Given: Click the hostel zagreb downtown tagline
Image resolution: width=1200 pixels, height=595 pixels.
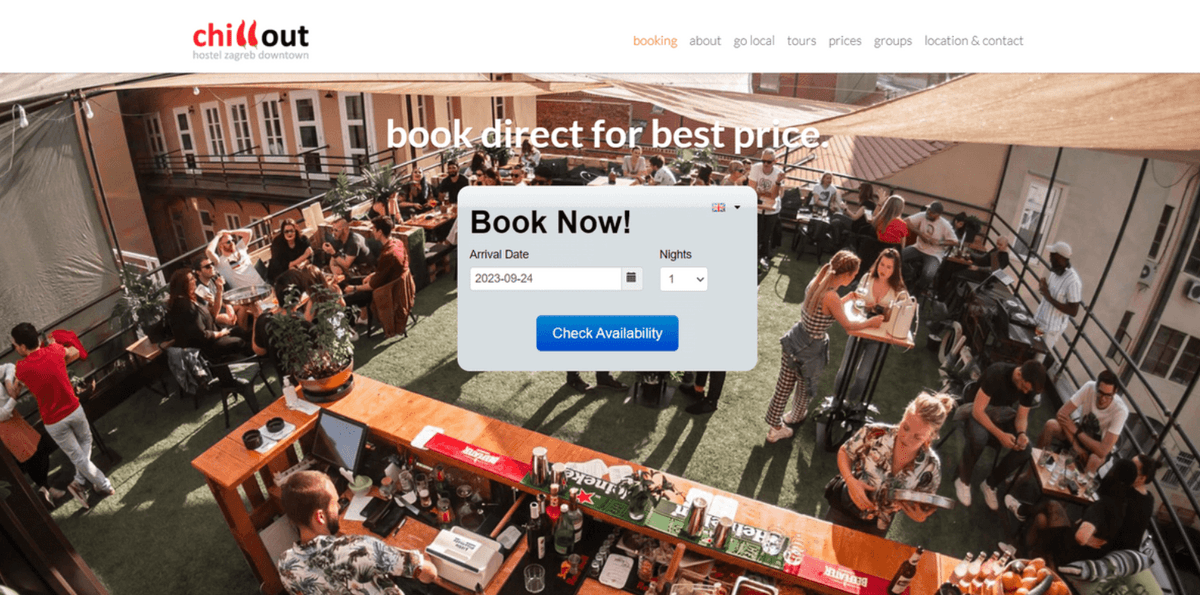Looking at the screenshot, I should (x=251, y=55).
